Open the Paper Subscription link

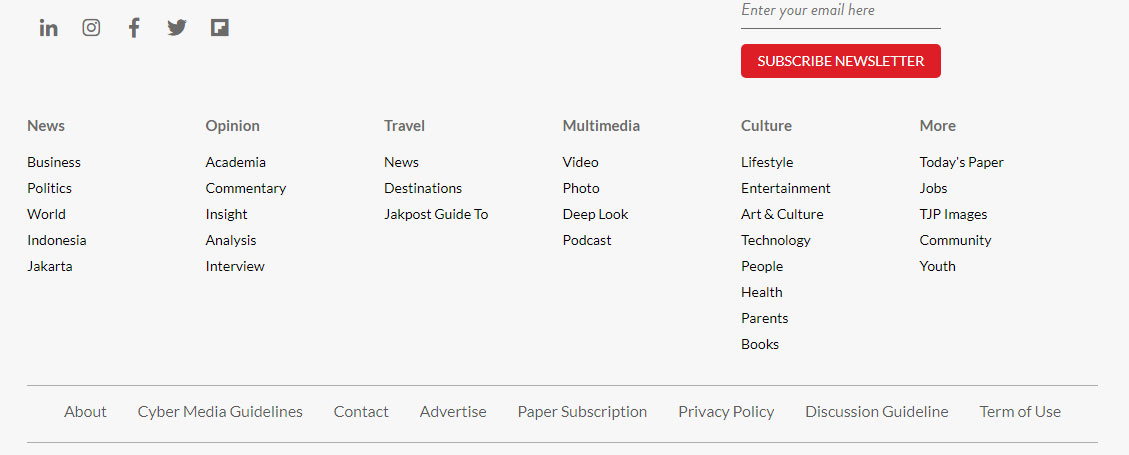tap(582, 412)
